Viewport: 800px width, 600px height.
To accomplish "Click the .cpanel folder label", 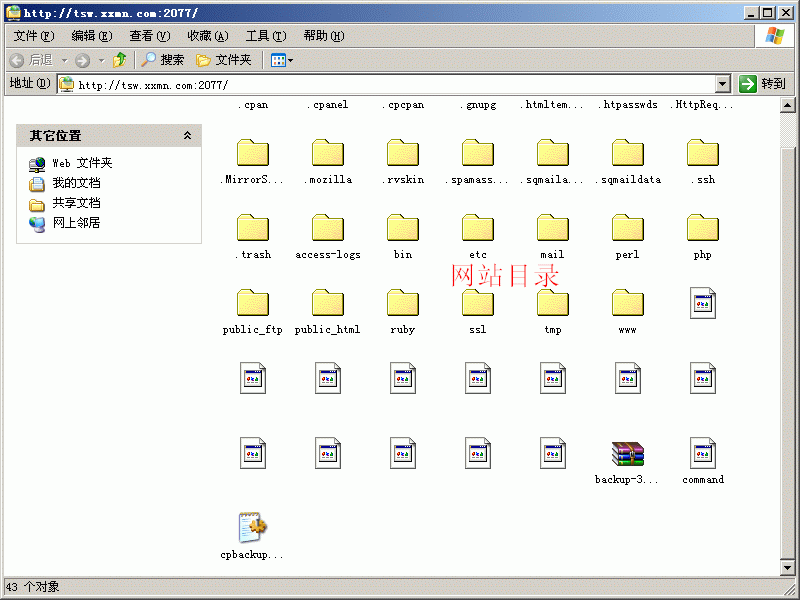I will (328, 105).
